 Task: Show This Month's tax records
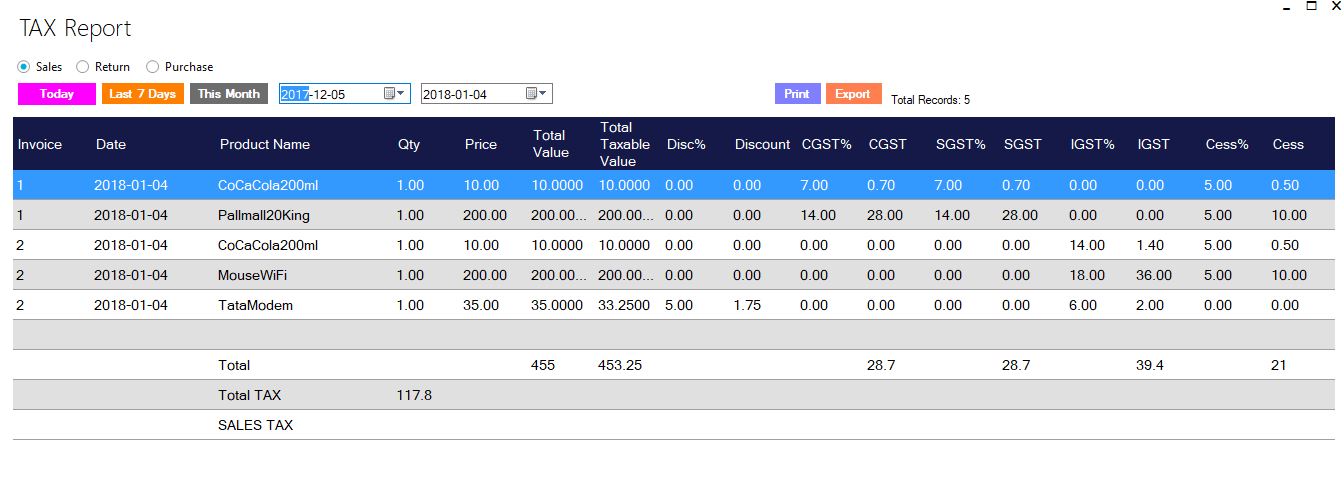tap(228, 94)
